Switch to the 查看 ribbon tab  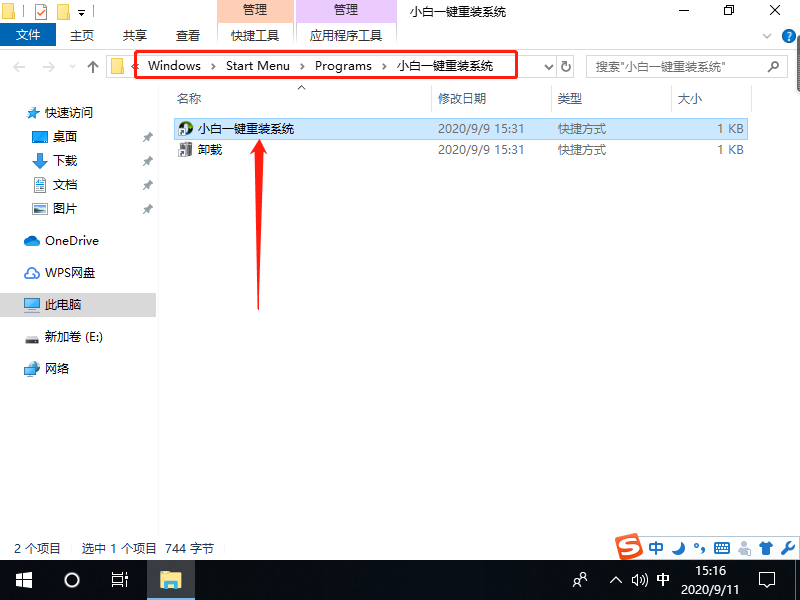[x=188, y=35]
